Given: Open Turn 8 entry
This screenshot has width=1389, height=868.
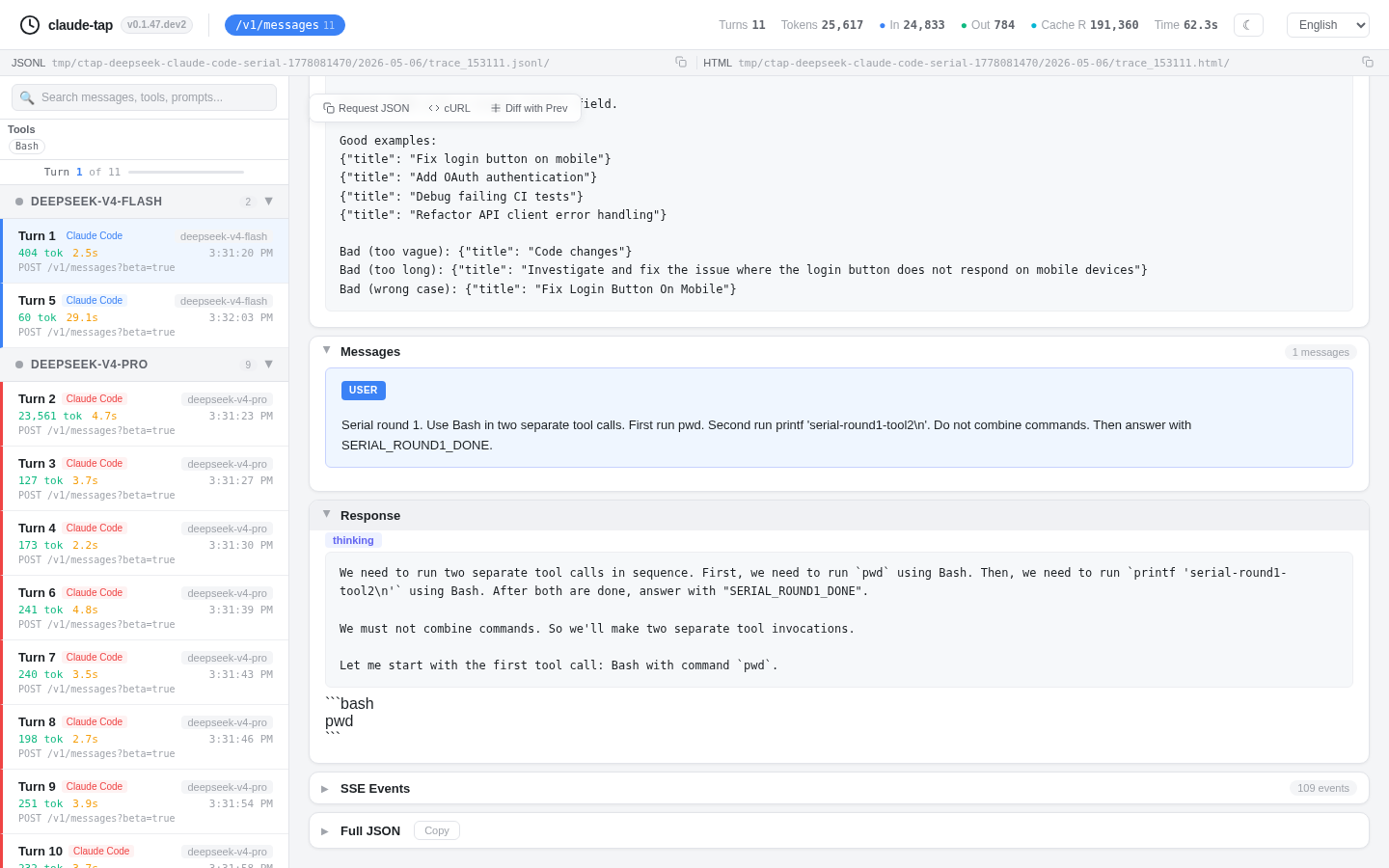Looking at the screenshot, I should [x=145, y=737].
